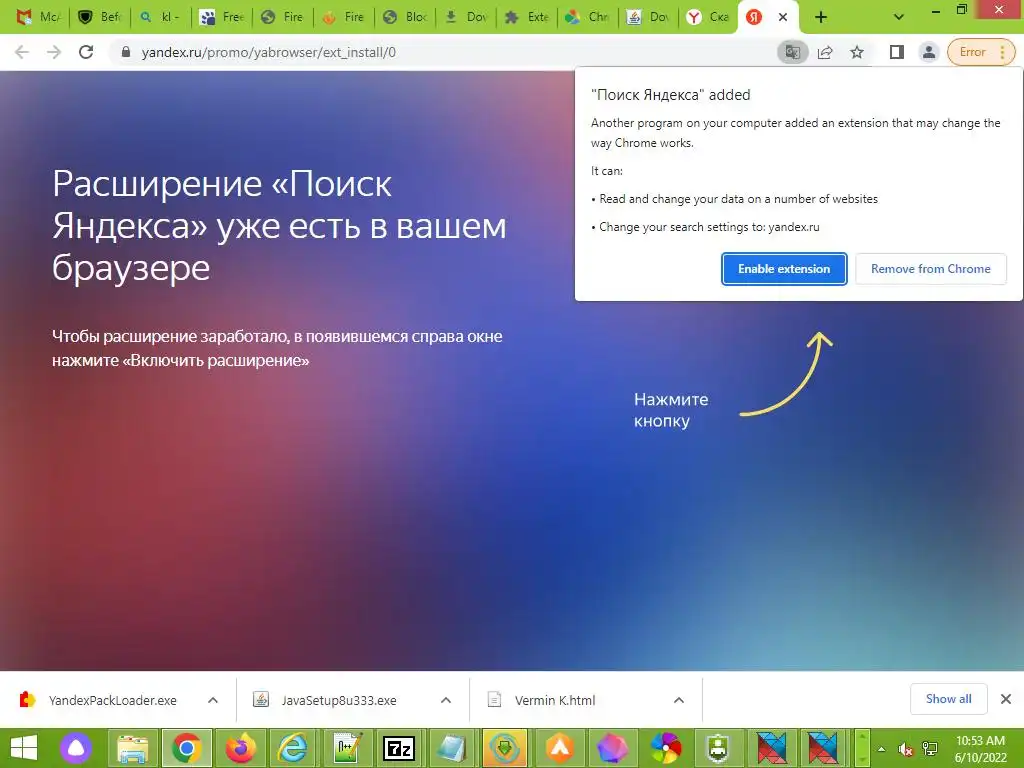Expand YandexPackLoader.exe download options
Image resolution: width=1024 pixels, height=768 pixels.
(213, 700)
